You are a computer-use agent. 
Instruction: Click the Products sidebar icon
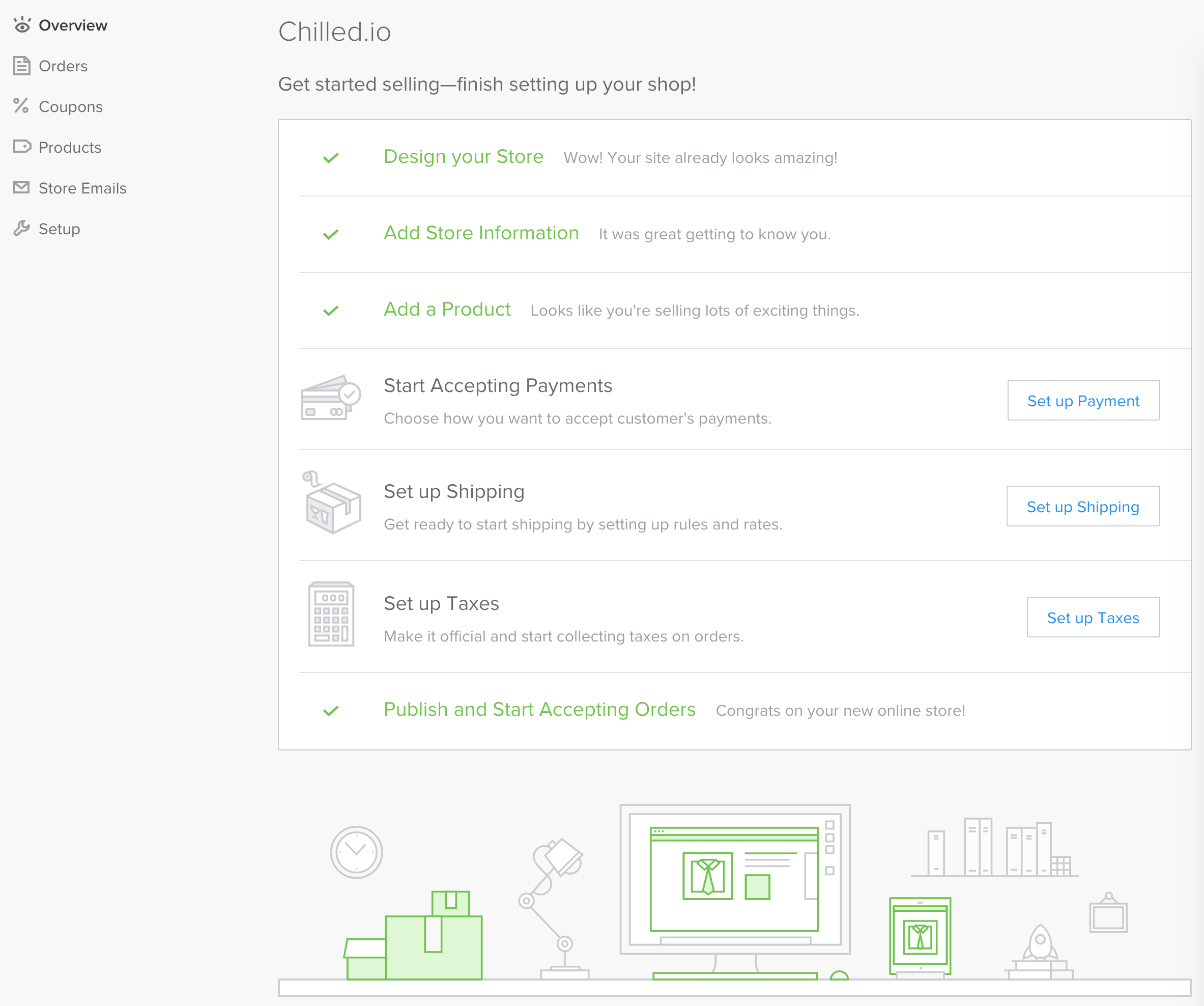[22, 146]
